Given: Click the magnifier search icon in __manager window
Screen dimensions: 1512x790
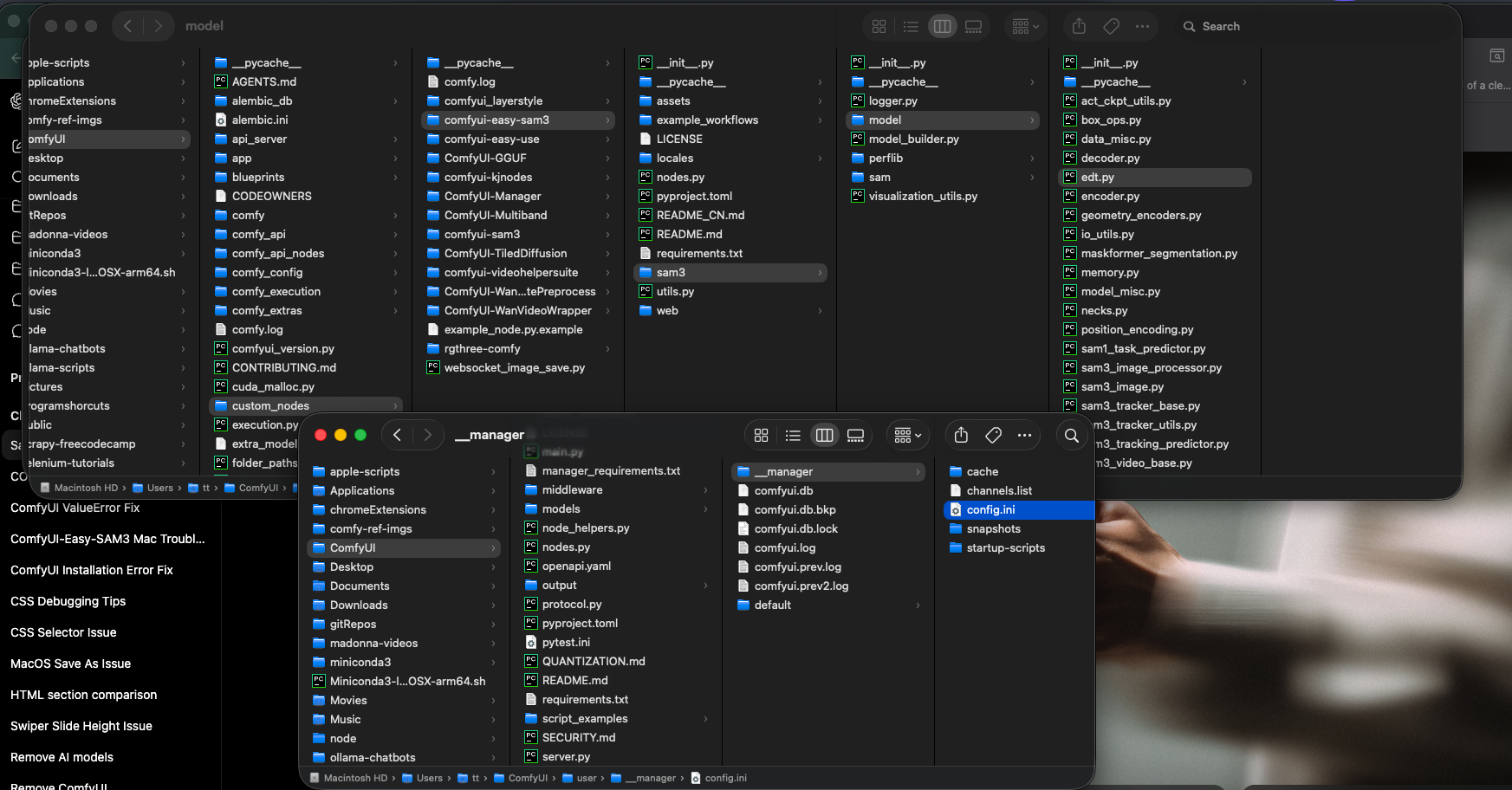Looking at the screenshot, I should pyautogui.click(x=1072, y=435).
